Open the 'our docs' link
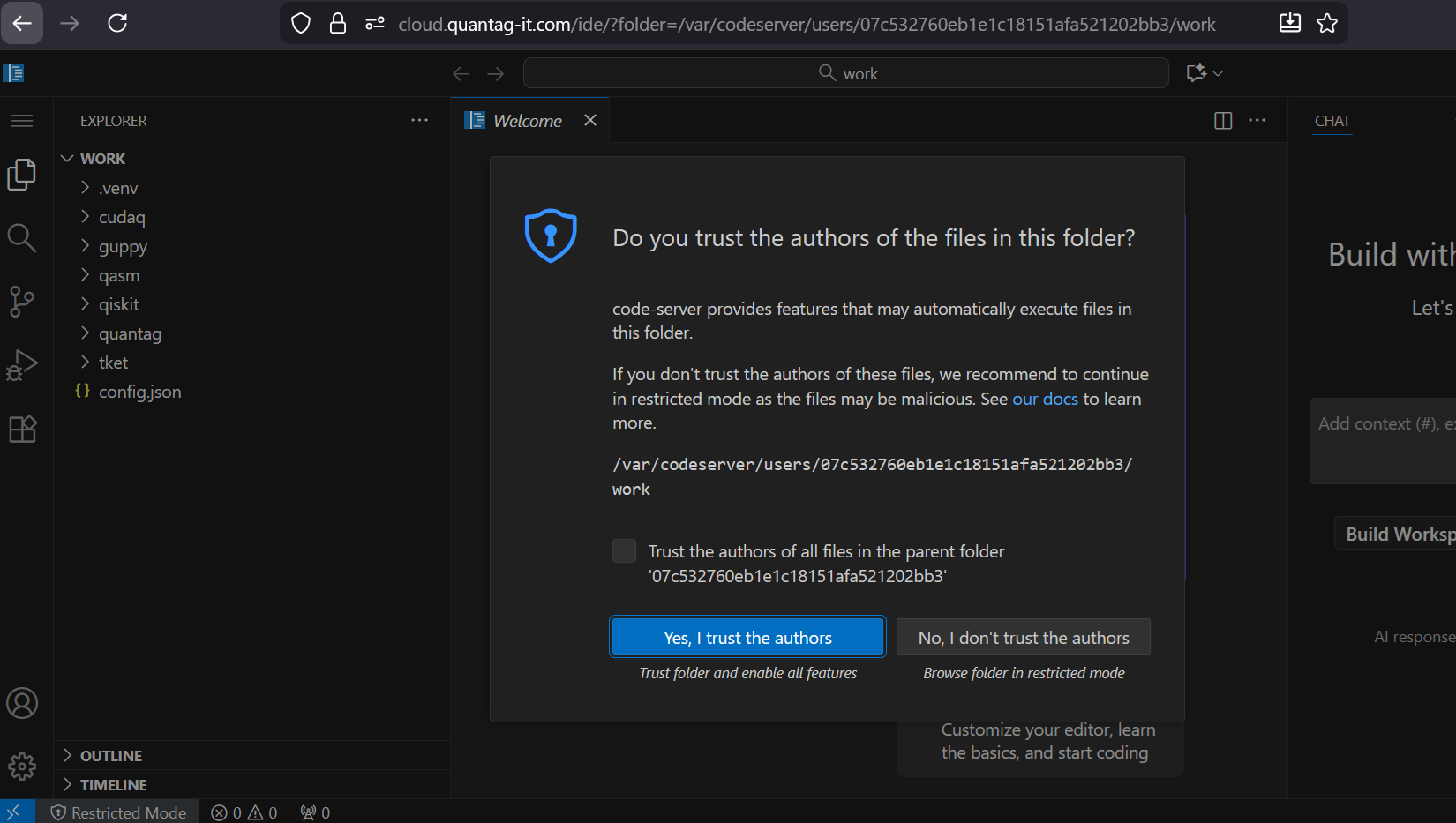This screenshot has width=1456, height=823. (1045, 399)
